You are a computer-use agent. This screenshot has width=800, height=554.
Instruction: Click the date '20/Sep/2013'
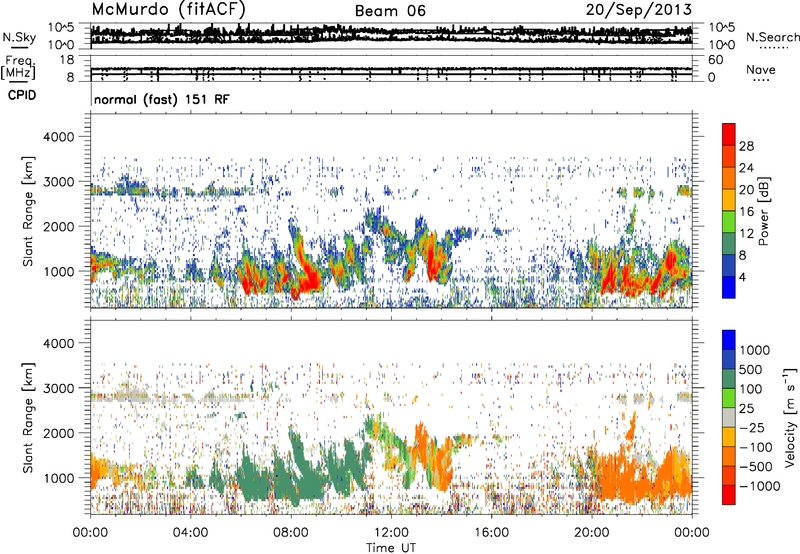pyautogui.click(x=638, y=9)
